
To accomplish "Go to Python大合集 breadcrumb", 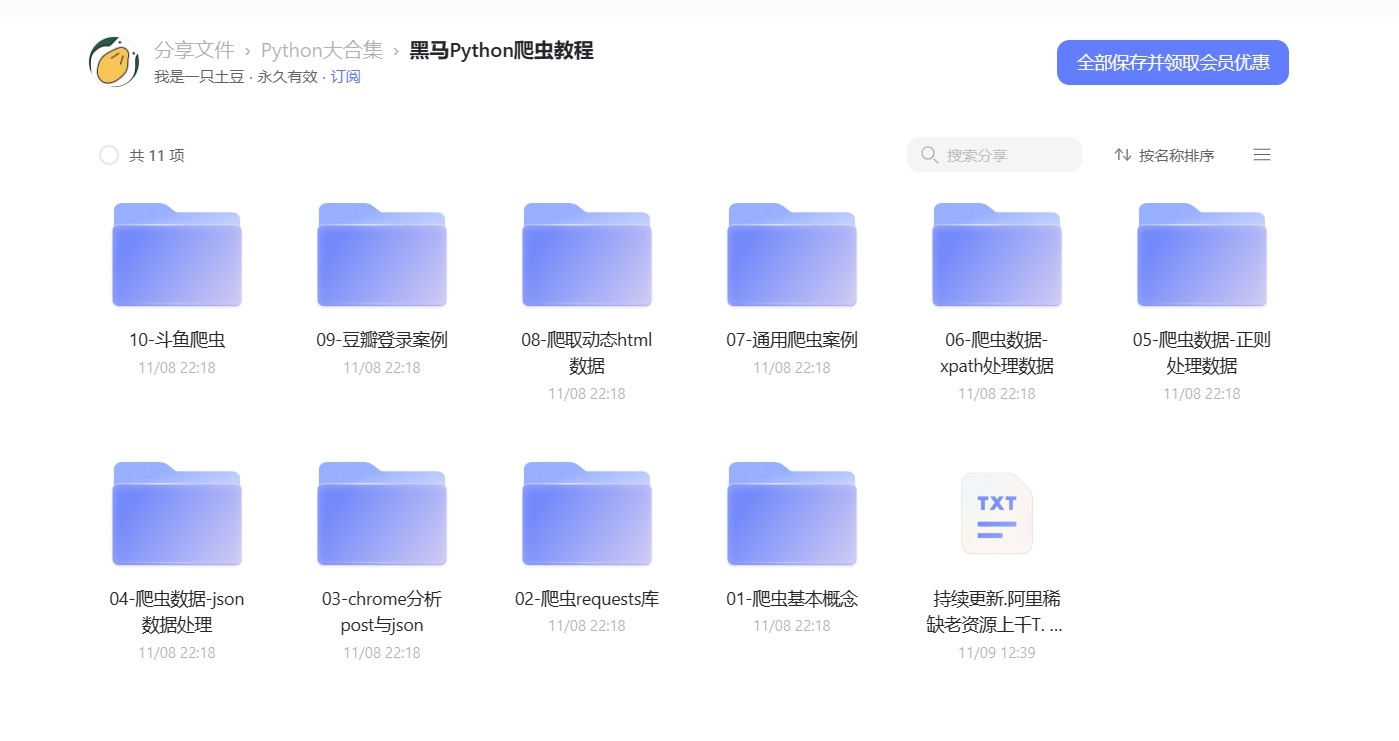I will coord(322,50).
